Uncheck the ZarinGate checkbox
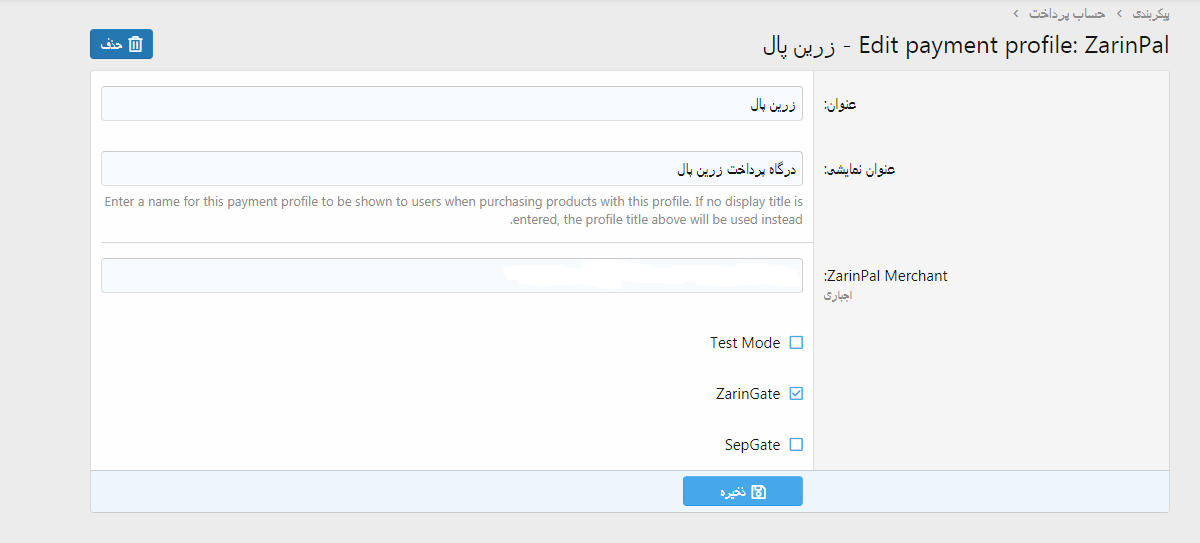Image resolution: width=1200 pixels, height=543 pixels. coord(796,394)
